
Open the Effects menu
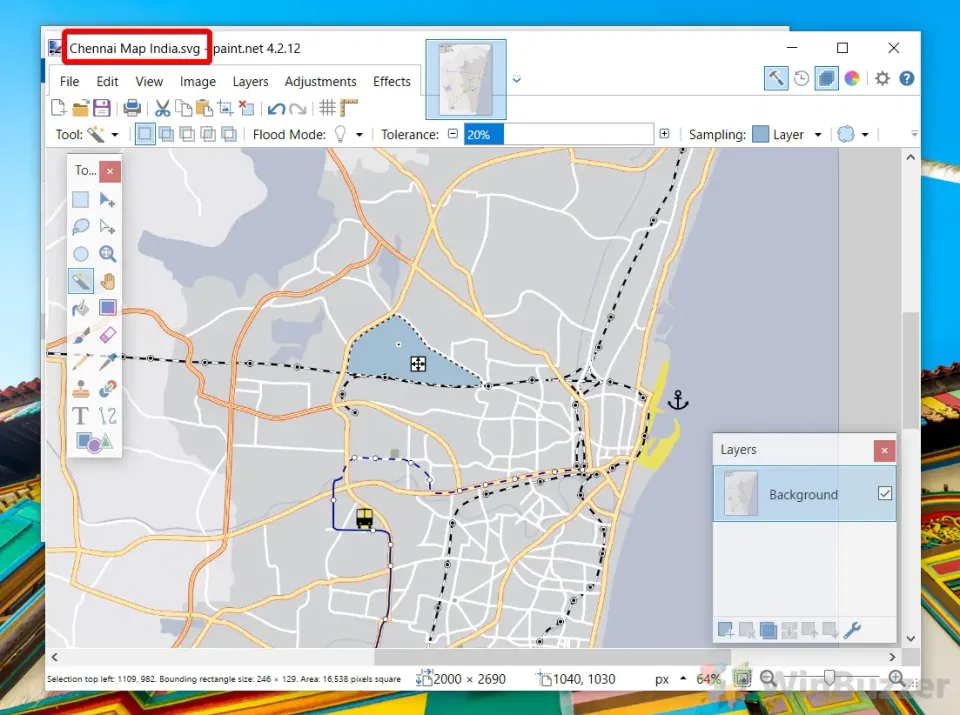[391, 82]
